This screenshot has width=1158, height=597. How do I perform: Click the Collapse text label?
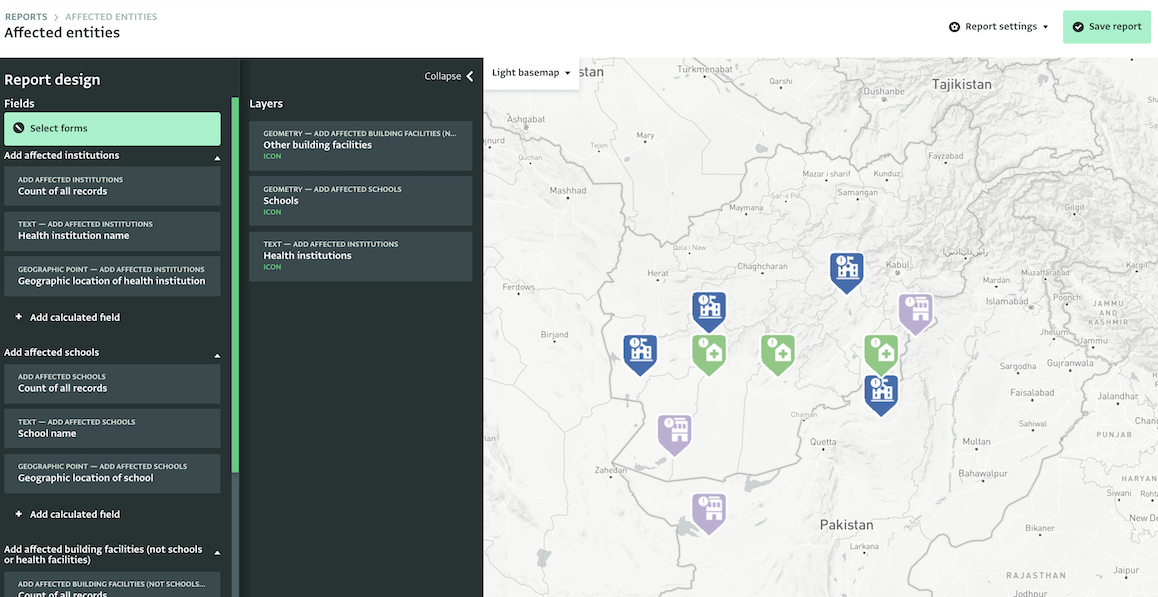pyautogui.click(x=442, y=76)
